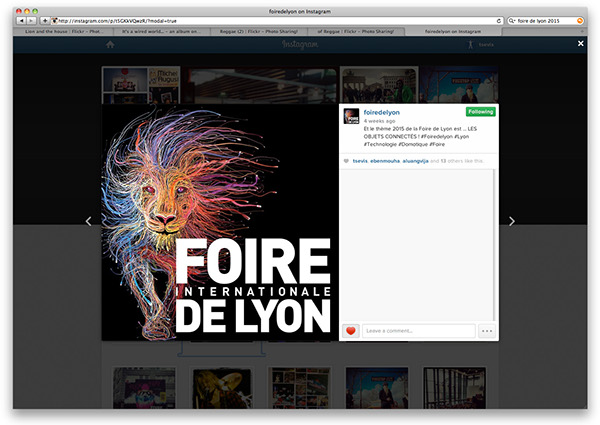Screen dimensions: 600x425
Task: Switch to 'Reggae (2)' Flickr tab
Action: pos(248,31)
